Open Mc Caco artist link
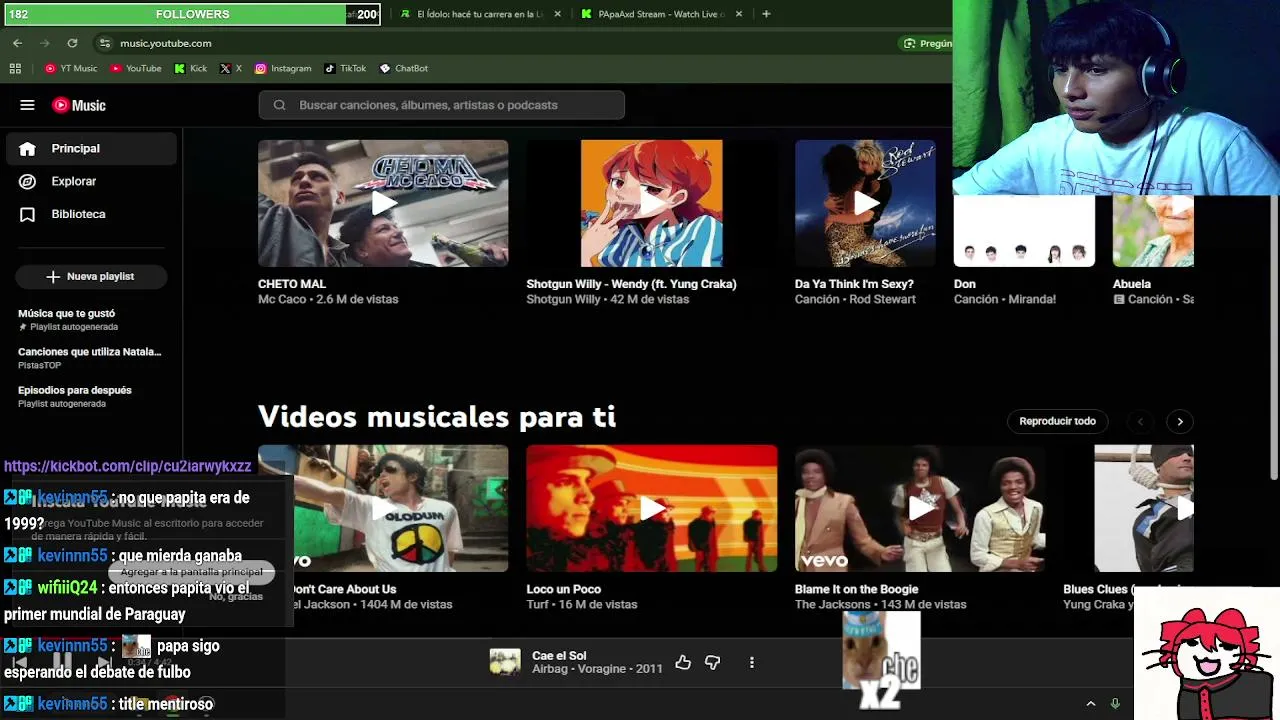The width and height of the screenshot is (1280, 720). coord(282,299)
